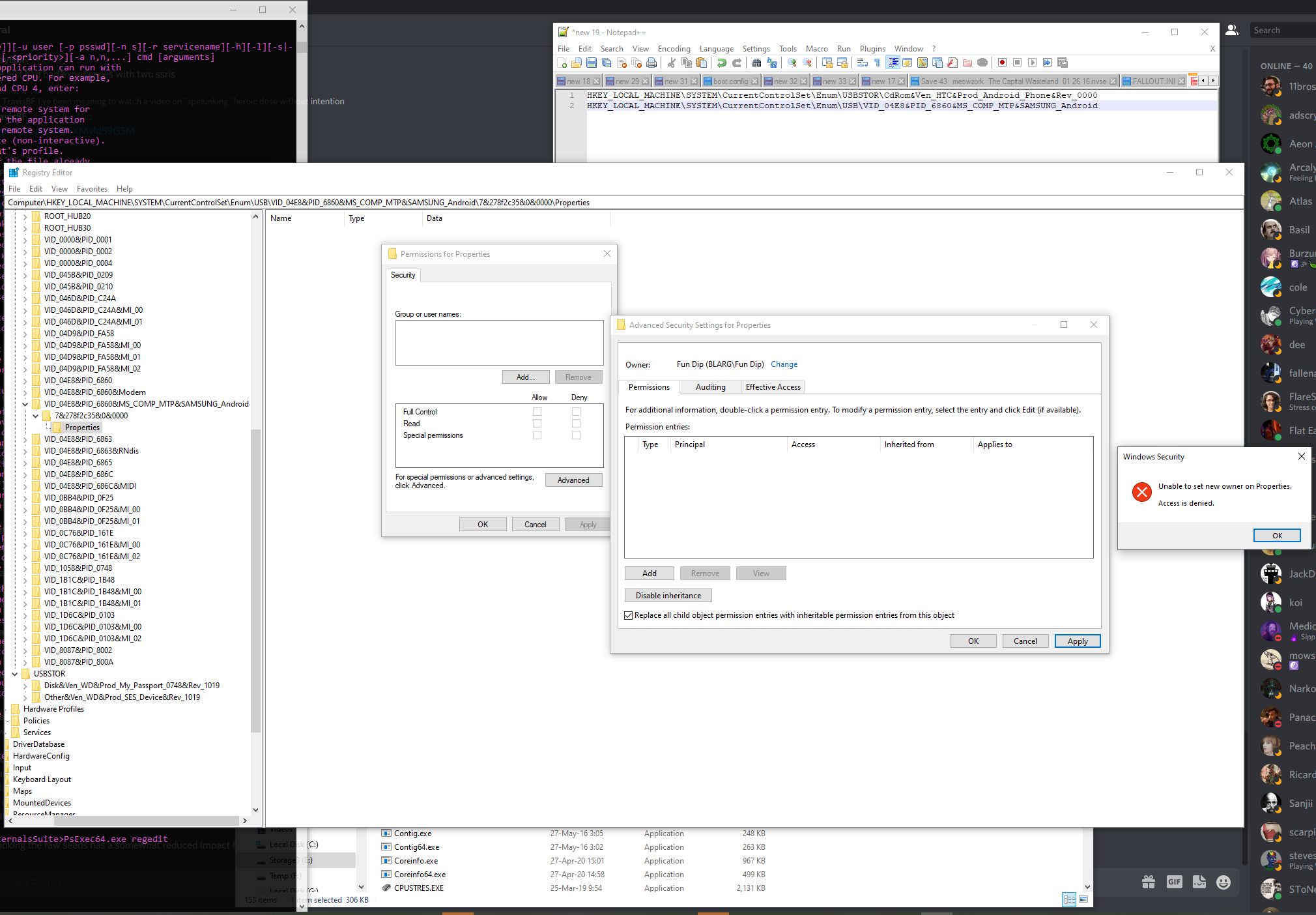Click Zoom Out icon in Notepad++
The width and height of the screenshot is (1316, 915).
[x=807, y=63]
